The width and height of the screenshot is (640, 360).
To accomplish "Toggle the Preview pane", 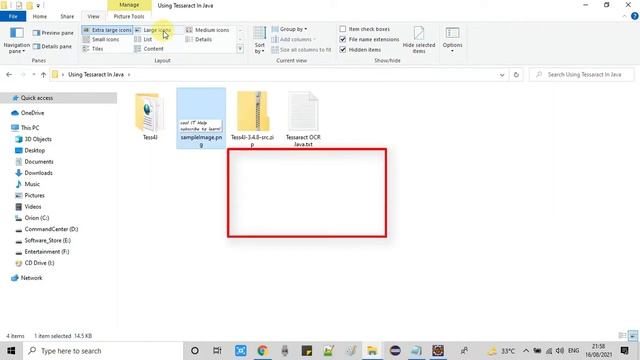I will click(53, 33).
